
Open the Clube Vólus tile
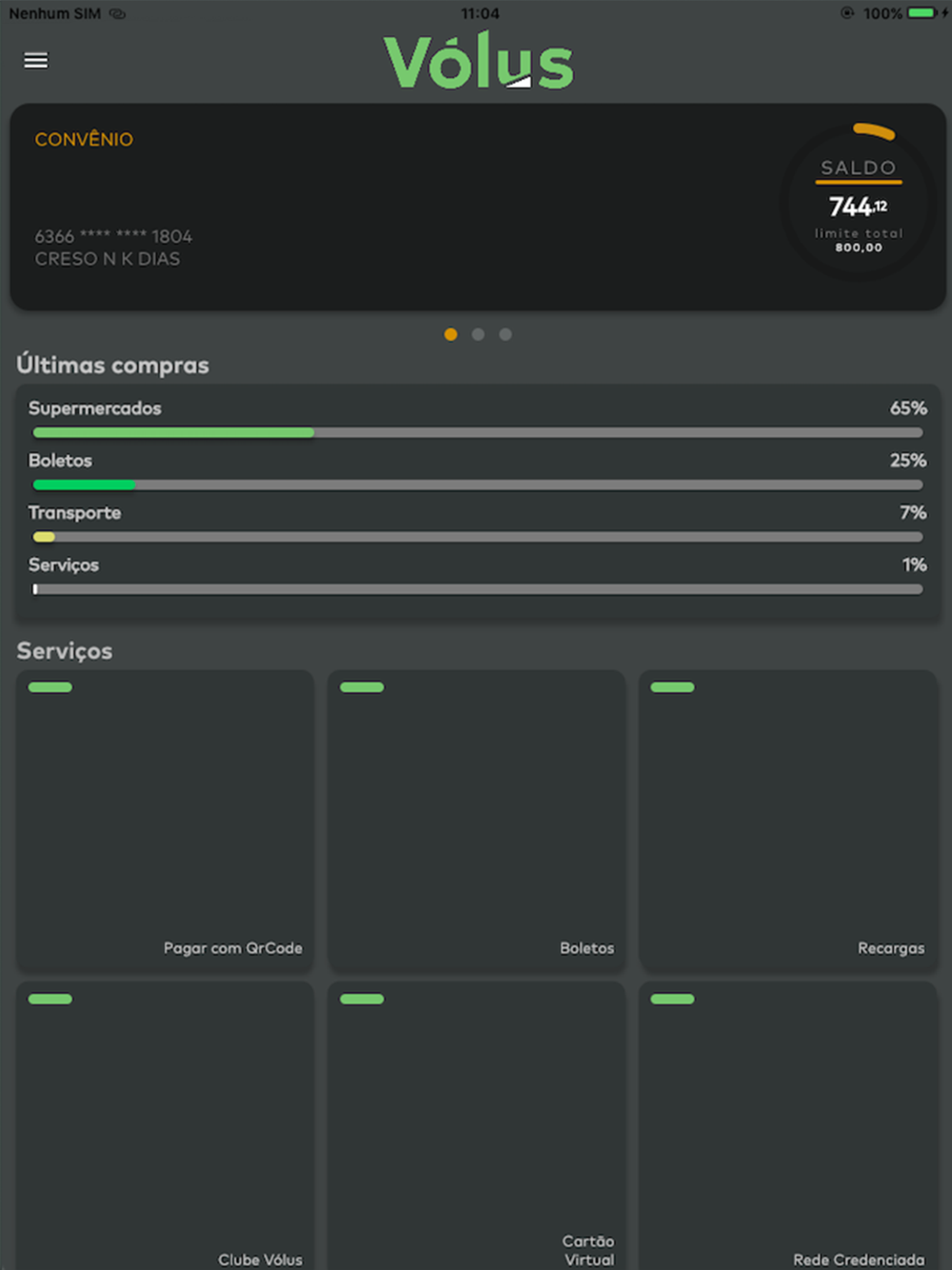coord(165,1126)
